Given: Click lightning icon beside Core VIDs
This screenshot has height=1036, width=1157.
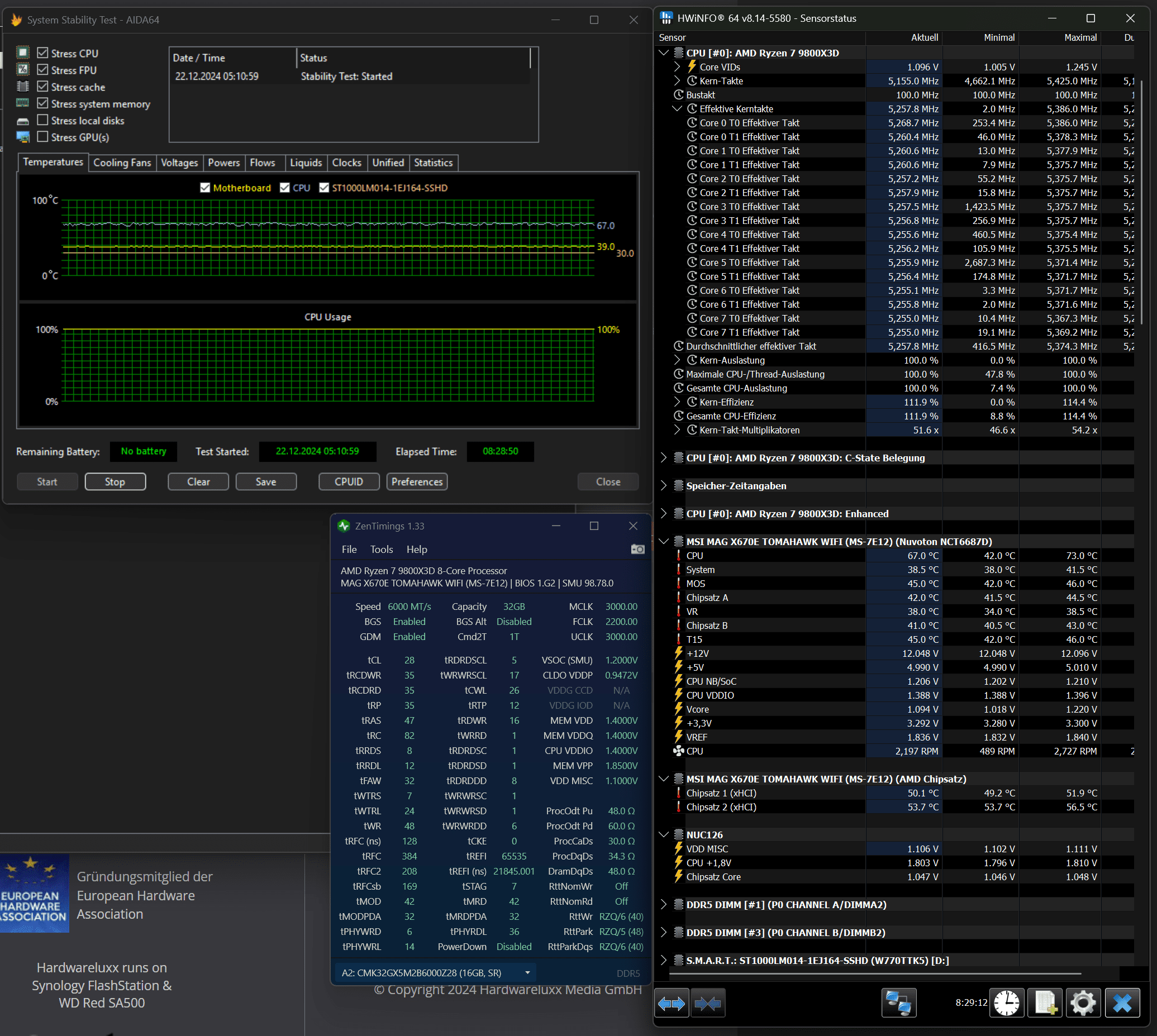Looking at the screenshot, I should coord(692,66).
